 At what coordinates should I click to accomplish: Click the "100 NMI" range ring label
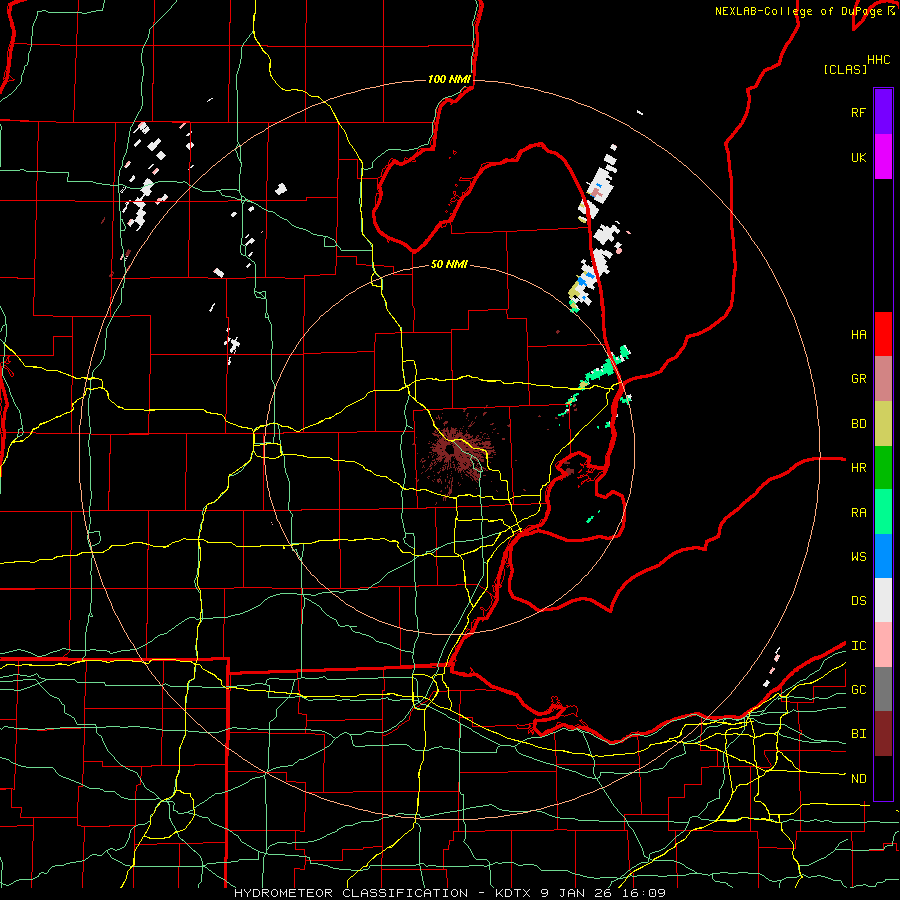(x=449, y=79)
